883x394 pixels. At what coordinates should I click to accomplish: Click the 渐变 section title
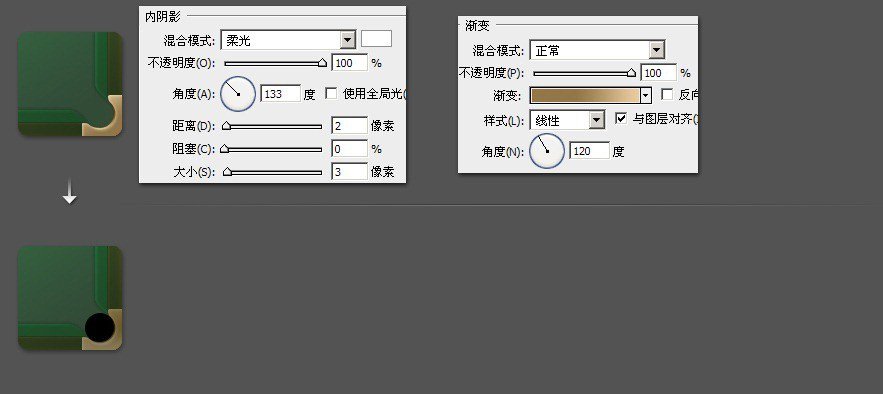tap(478, 25)
